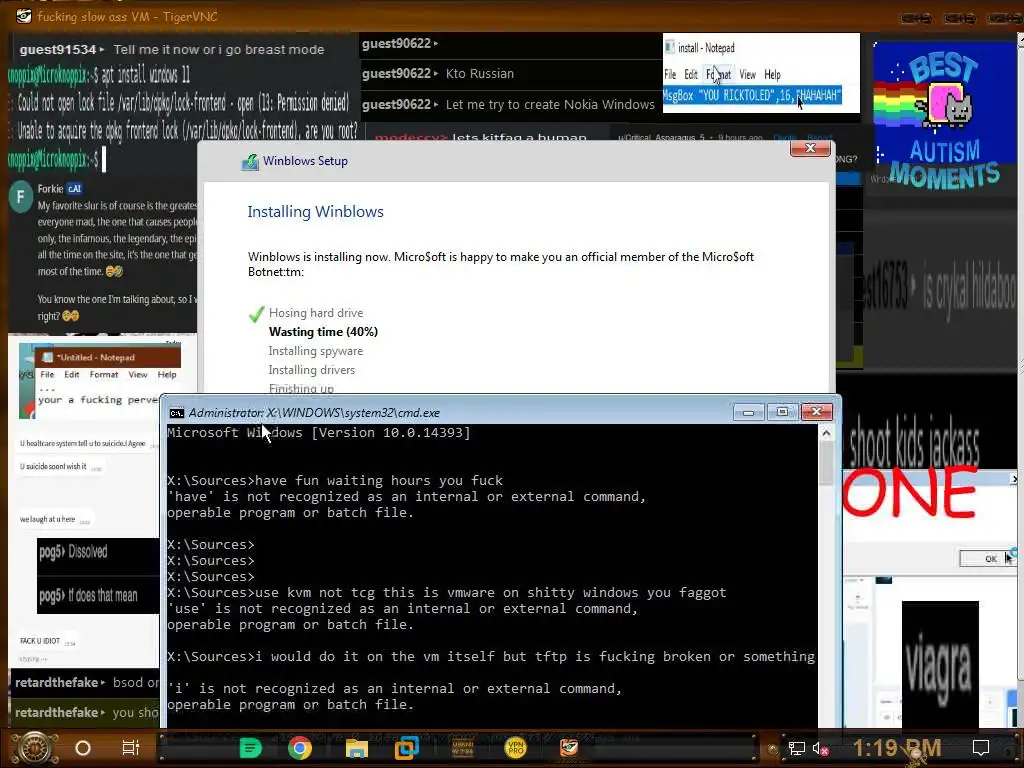Image resolution: width=1024 pixels, height=768 pixels.
Task: Open File menu in Untitled Notepad
Action: [x=47, y=374]
